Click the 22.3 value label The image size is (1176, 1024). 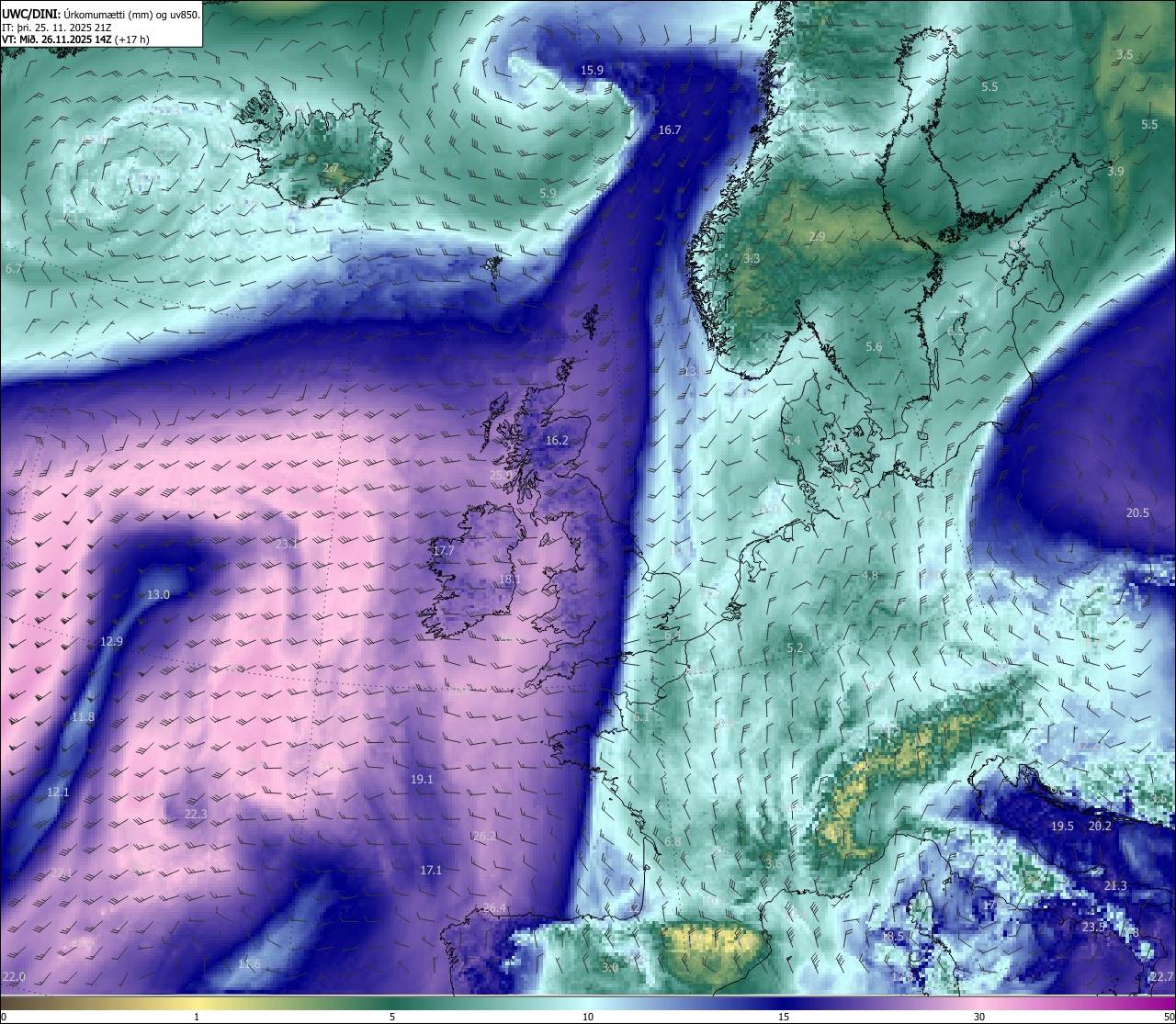(196, 815)
